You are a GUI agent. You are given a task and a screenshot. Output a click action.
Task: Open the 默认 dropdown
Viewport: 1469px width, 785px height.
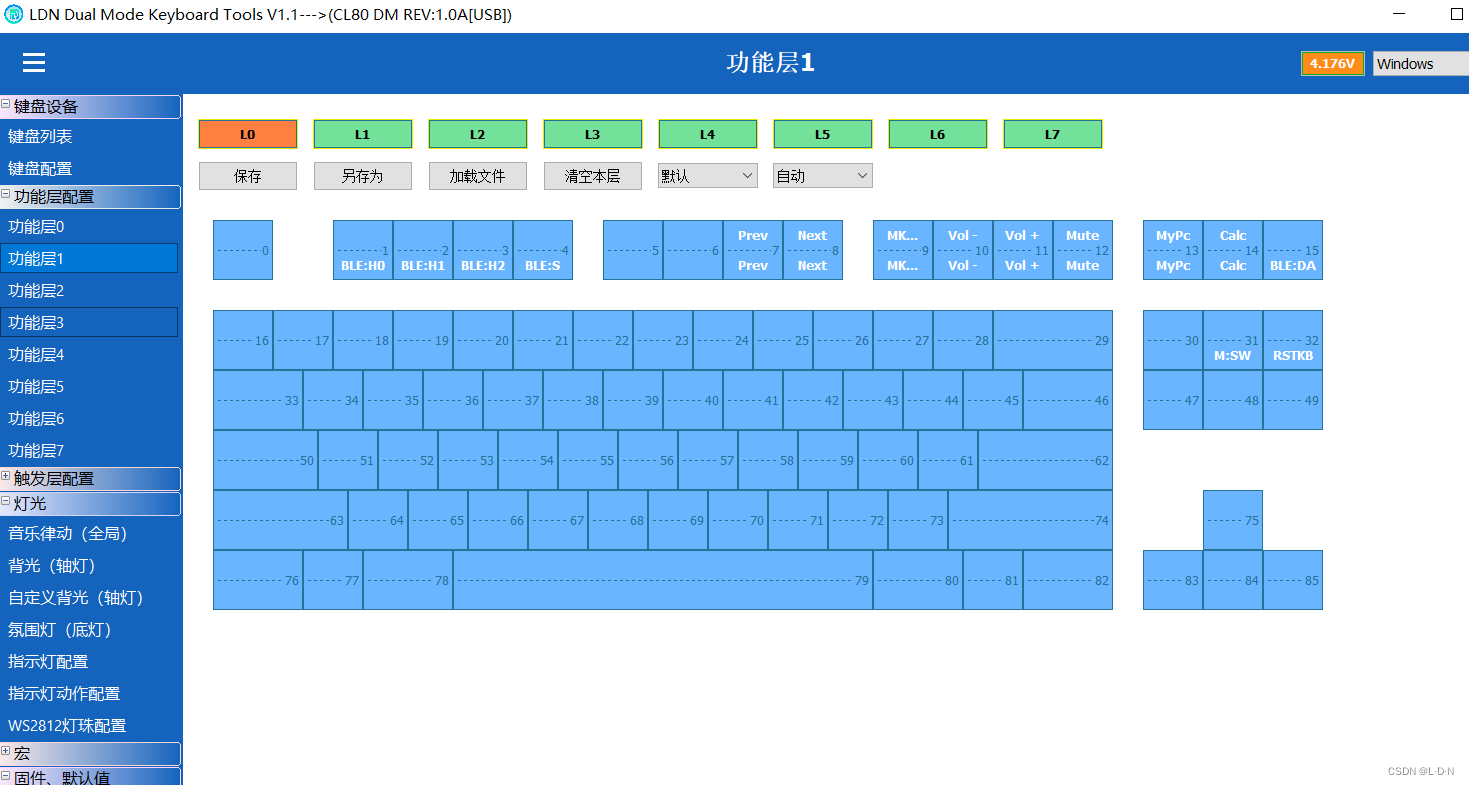coord(708,176)
